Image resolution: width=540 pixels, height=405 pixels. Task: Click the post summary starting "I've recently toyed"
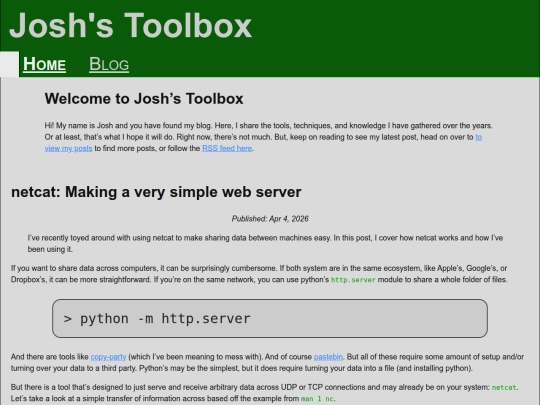tap(266, 243)
